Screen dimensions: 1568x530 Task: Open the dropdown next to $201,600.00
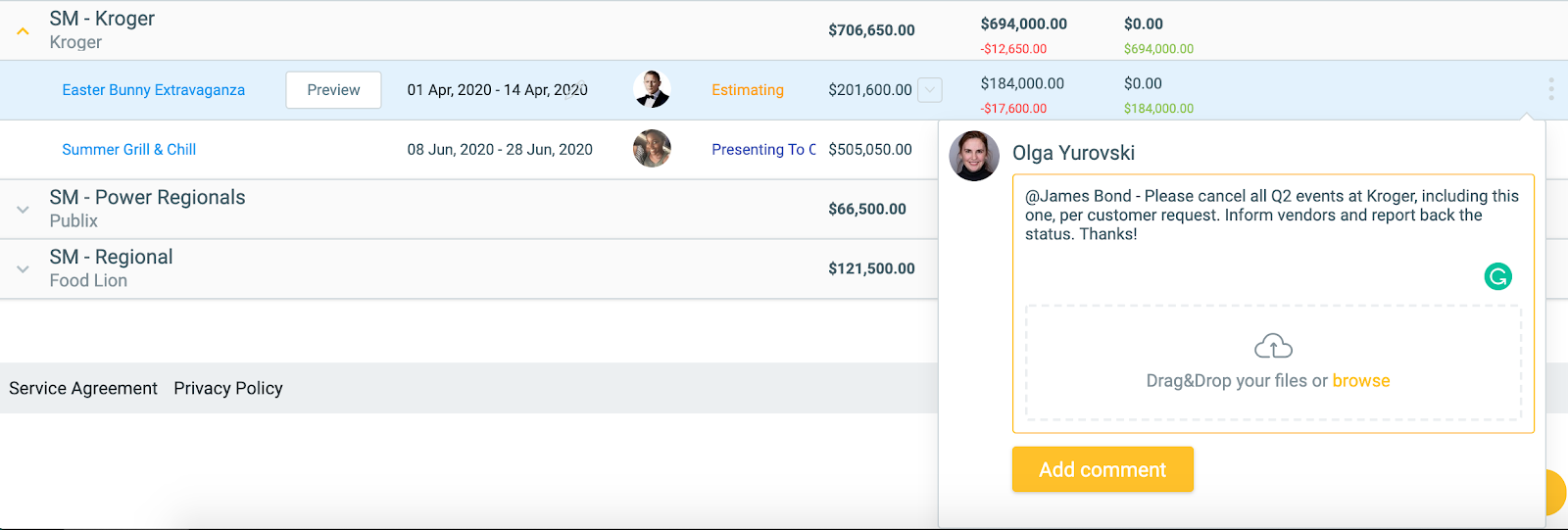[930, 90]
